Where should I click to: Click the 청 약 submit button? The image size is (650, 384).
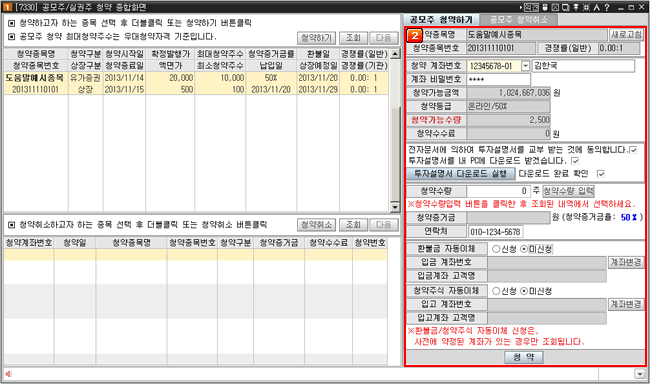click(x=524, y=357)
